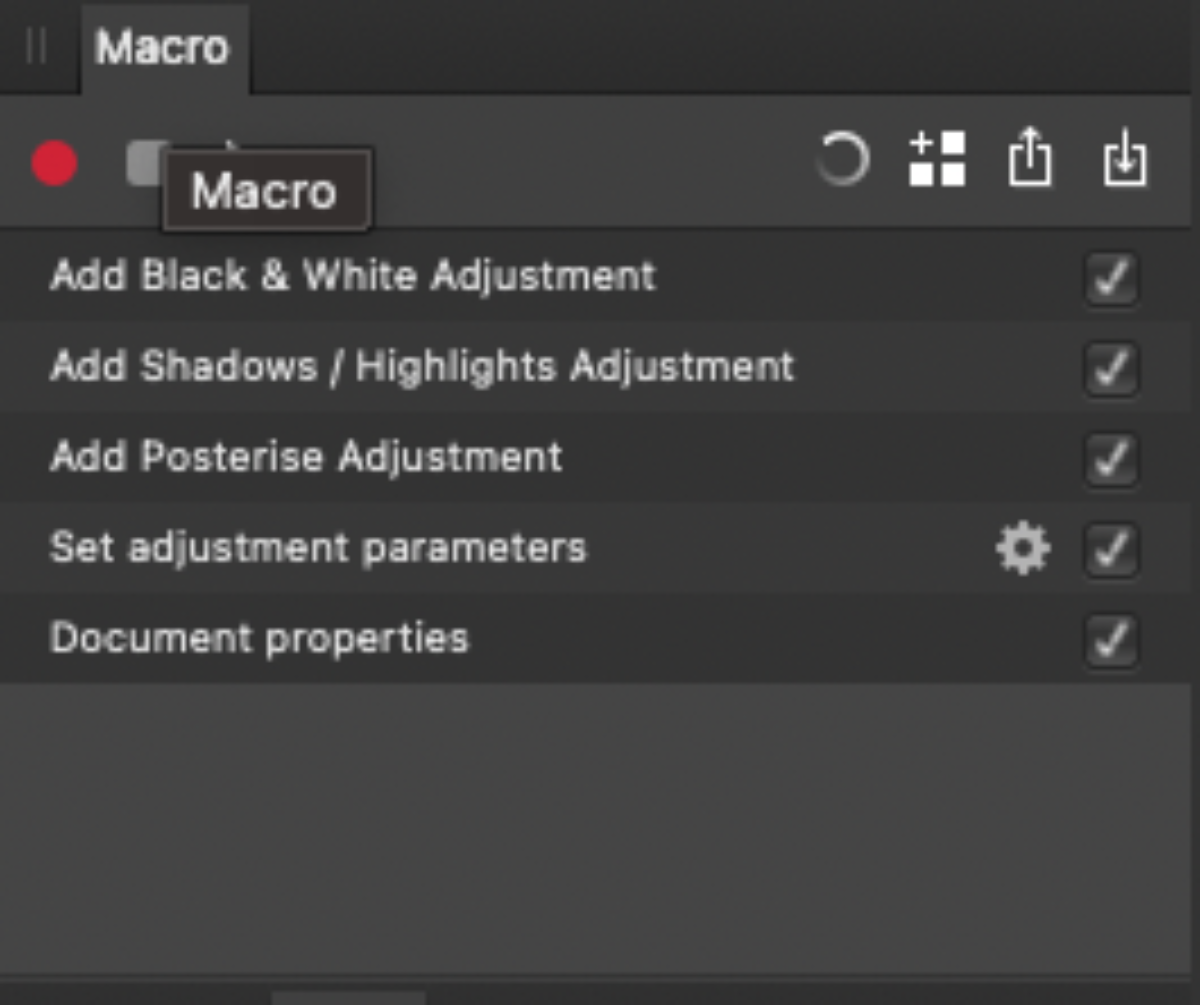
Task: Add the macro to the Library
Action: point(938,162)
